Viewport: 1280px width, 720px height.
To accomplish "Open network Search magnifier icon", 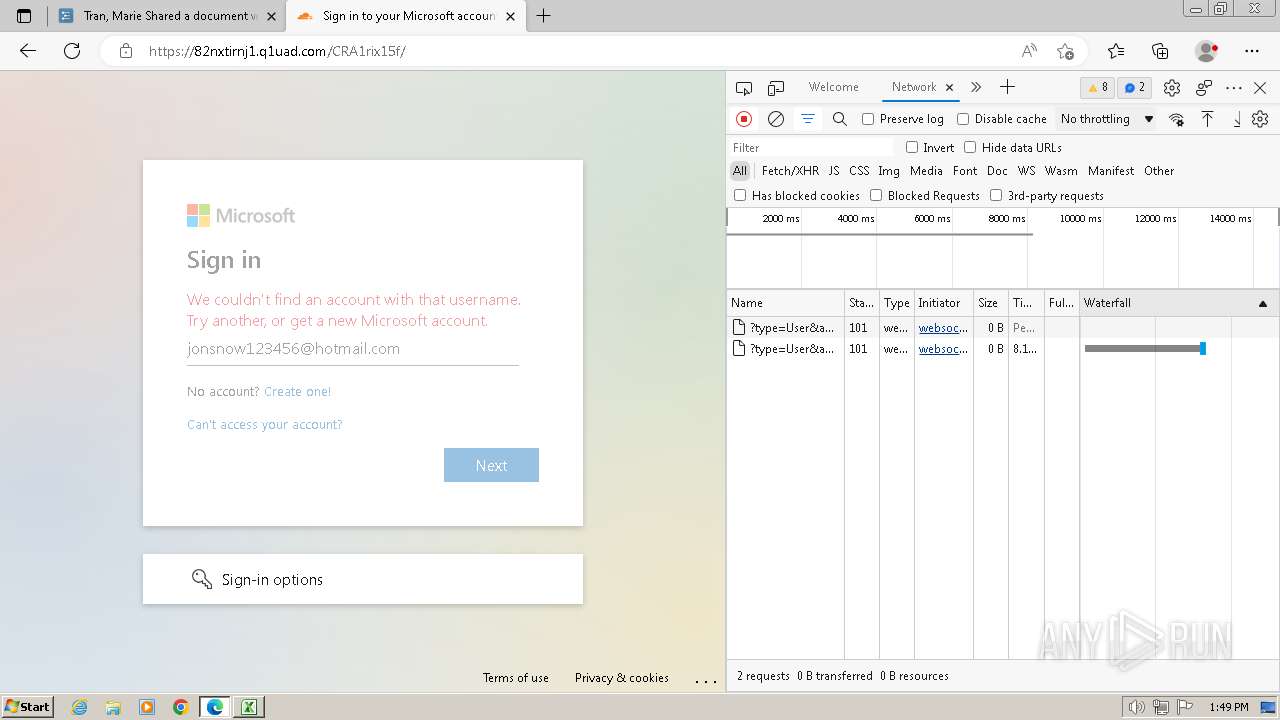I will pos(840,119).
